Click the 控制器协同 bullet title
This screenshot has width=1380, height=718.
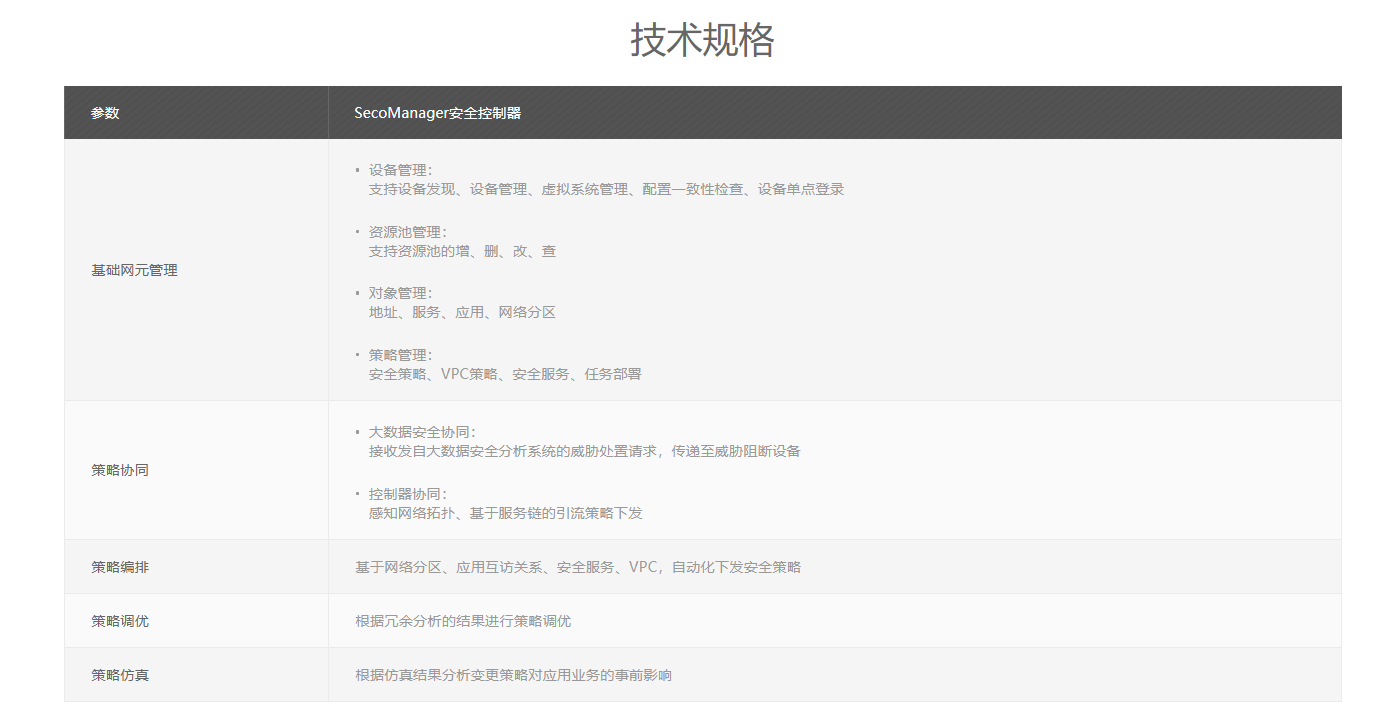point(407,494)
